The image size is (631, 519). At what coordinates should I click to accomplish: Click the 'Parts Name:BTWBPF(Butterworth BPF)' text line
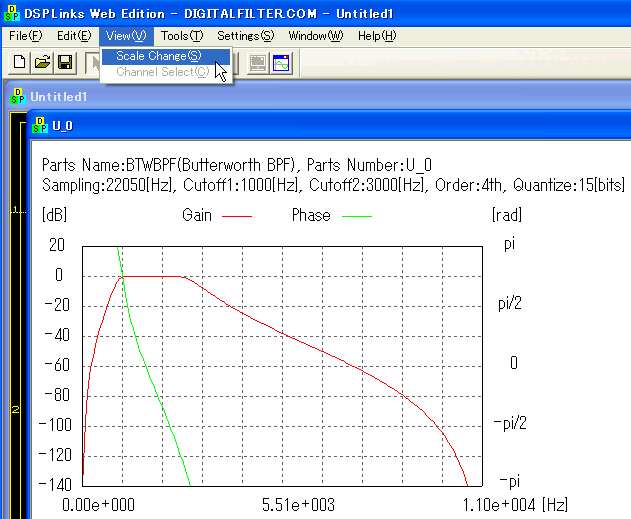(169, 165)
